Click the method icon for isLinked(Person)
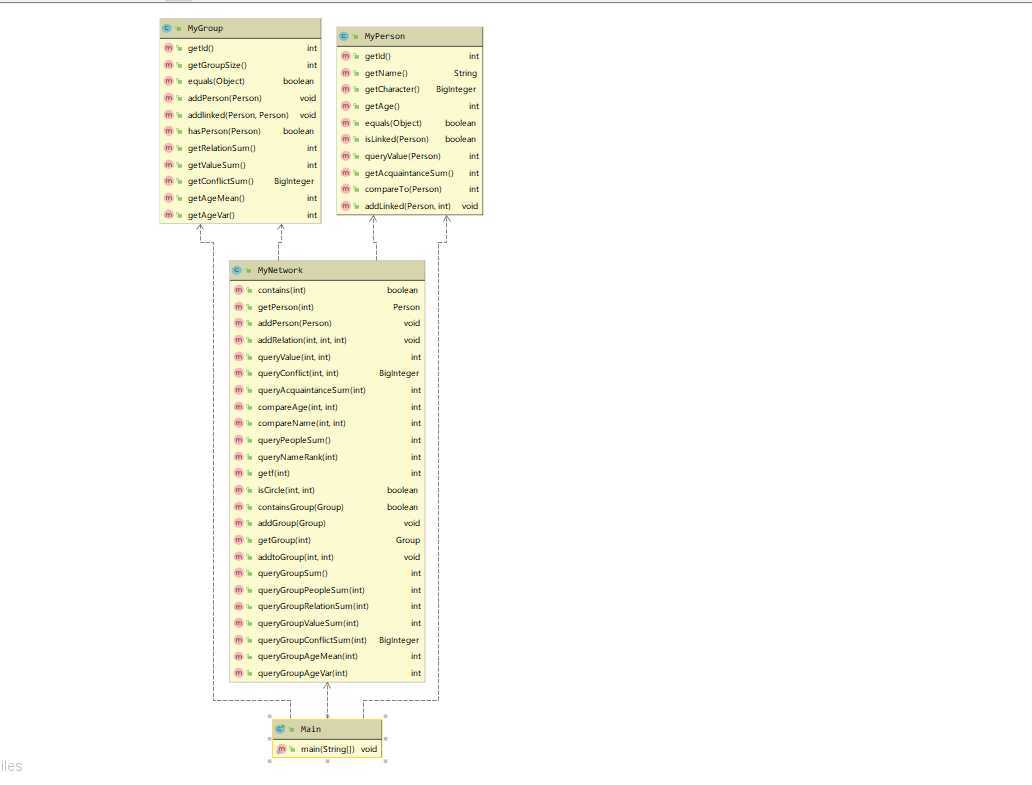Image resolution: width=1032 pixels, height=785 pixels. pos(346,139)
